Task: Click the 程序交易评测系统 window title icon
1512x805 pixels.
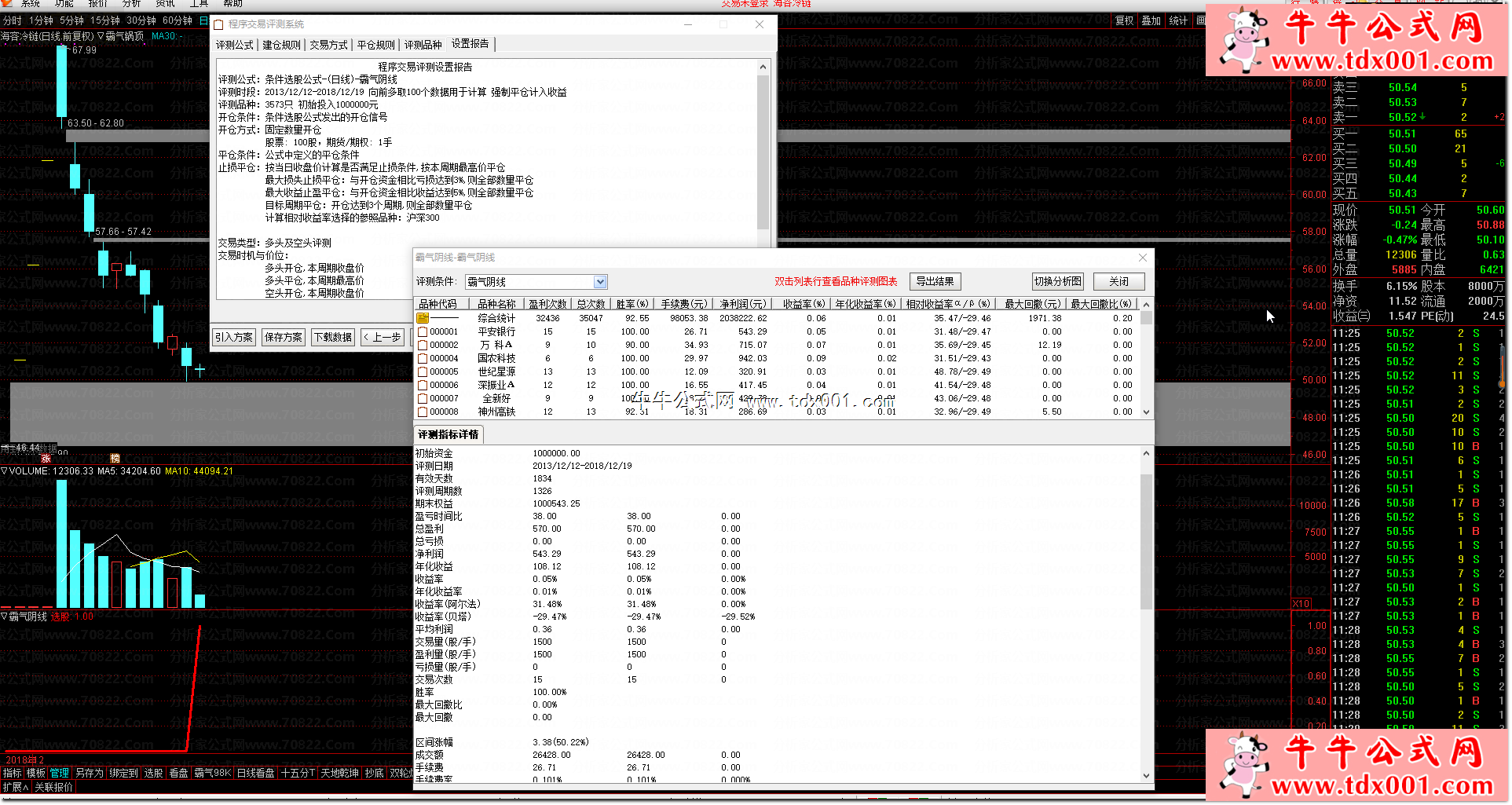Action: 219,24
